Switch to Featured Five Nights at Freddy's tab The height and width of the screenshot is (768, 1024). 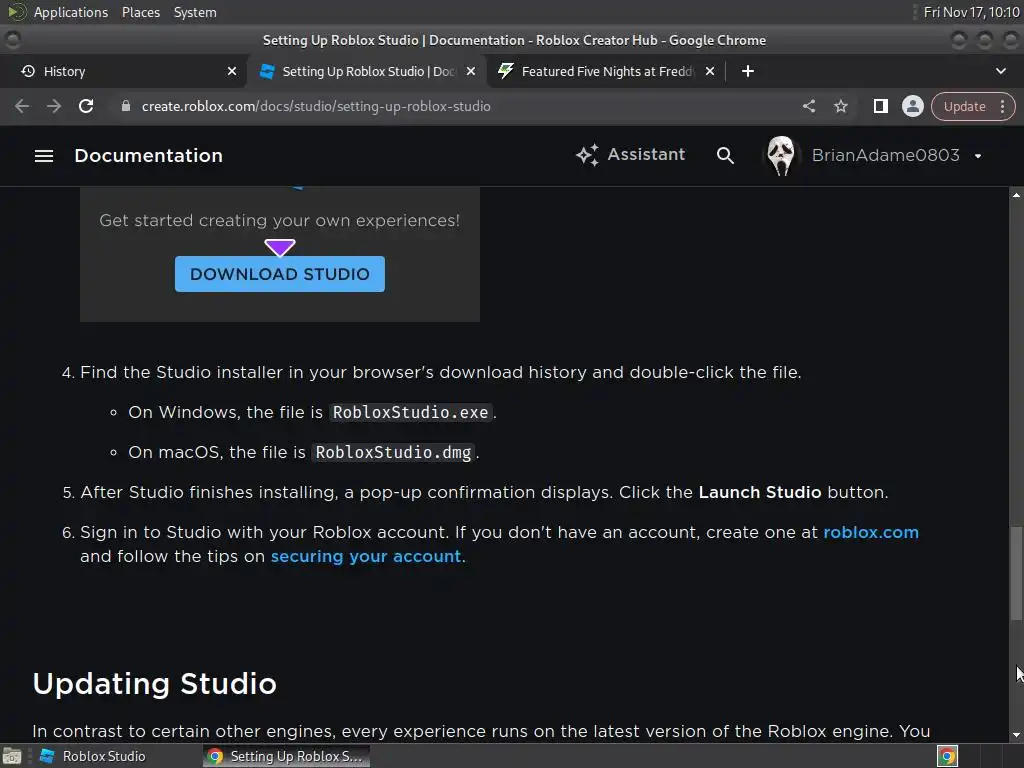click(x=607, y=71)
